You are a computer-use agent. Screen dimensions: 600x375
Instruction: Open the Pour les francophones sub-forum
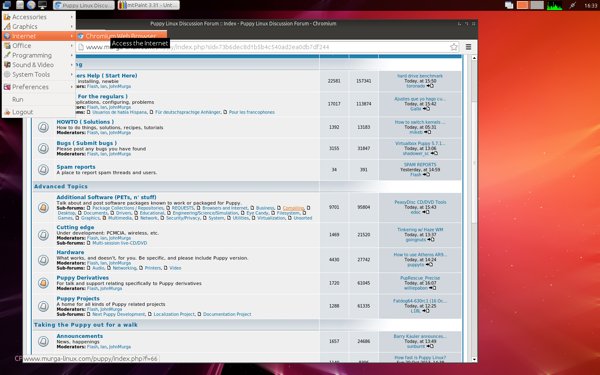[252, 112]
